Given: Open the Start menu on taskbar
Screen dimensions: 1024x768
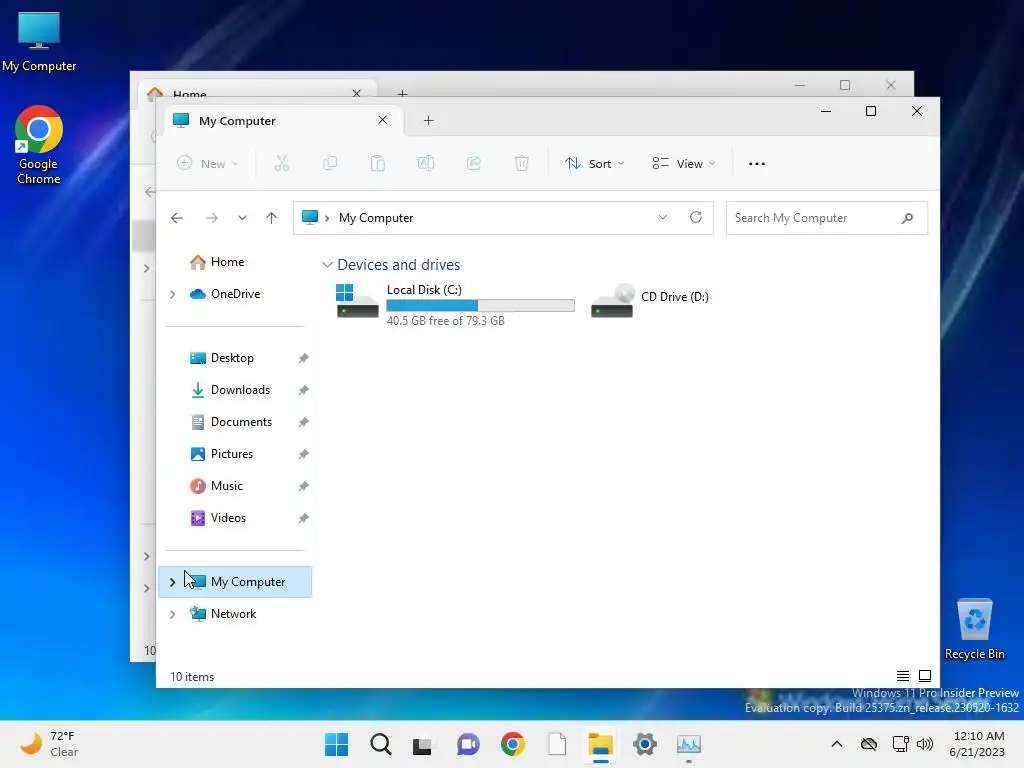Looking at the screenshot, I should (x=336, y=744).
